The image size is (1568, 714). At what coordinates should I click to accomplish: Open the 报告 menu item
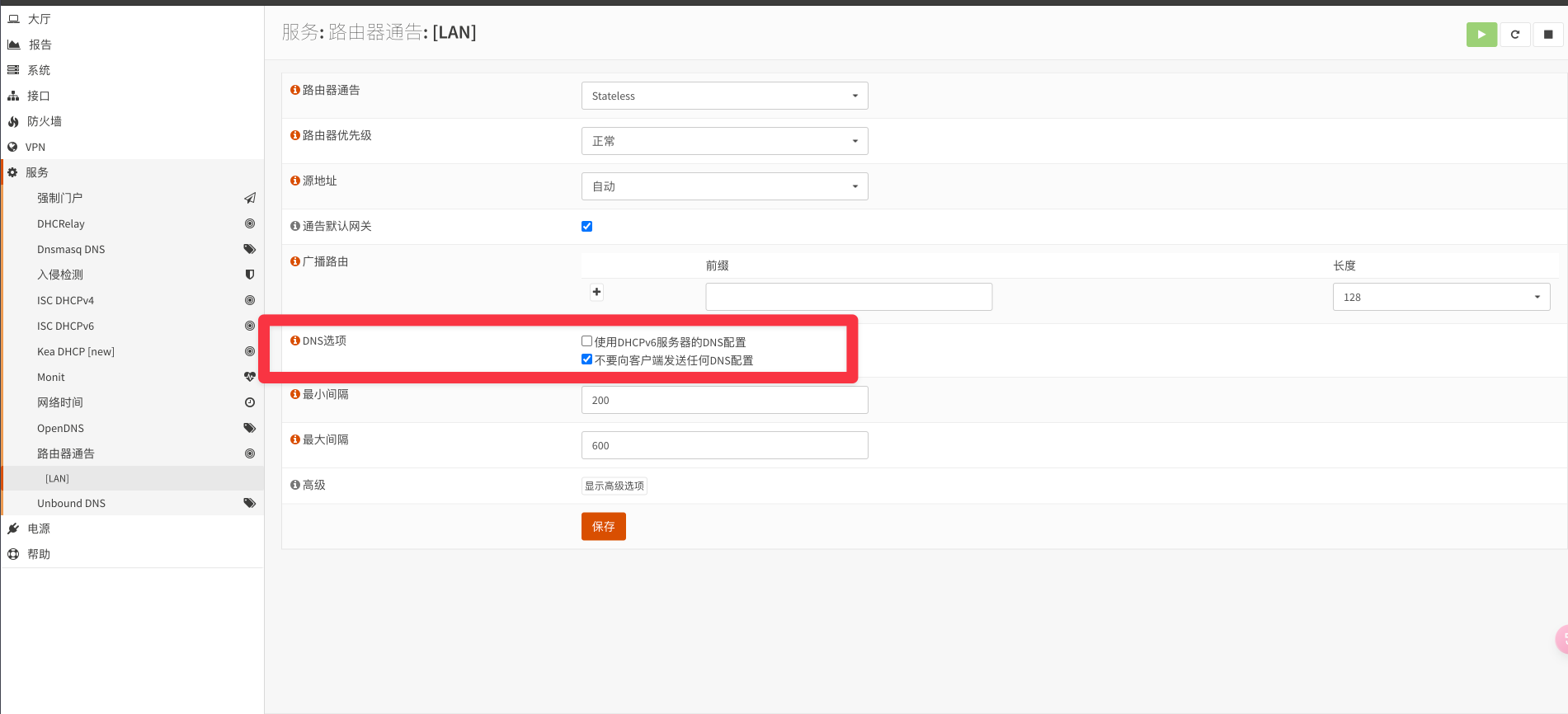(132, 45)
